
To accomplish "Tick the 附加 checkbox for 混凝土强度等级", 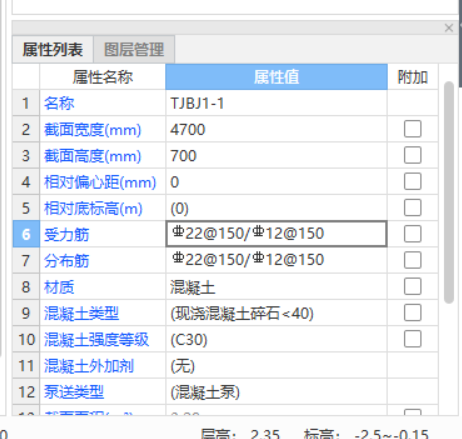I will click(x=413, y=339).
